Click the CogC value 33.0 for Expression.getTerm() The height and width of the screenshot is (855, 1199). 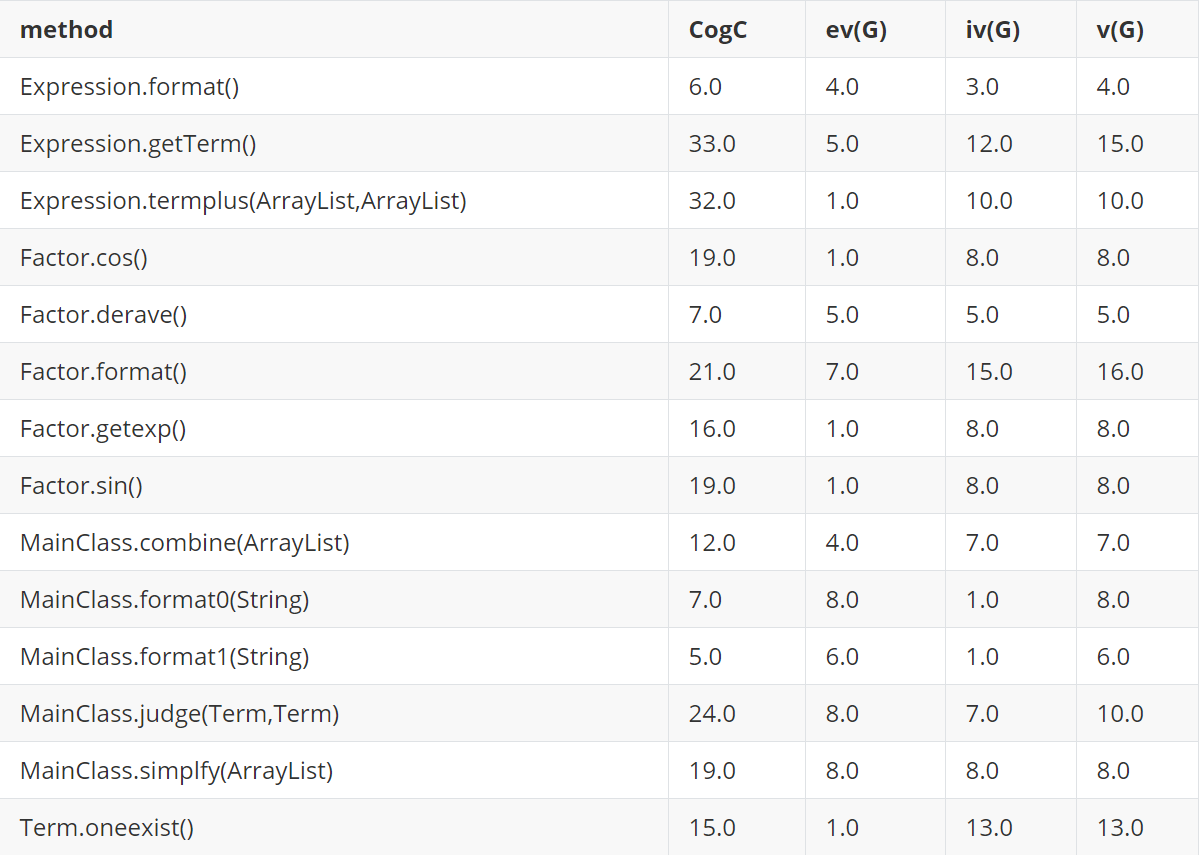point(712,144)
